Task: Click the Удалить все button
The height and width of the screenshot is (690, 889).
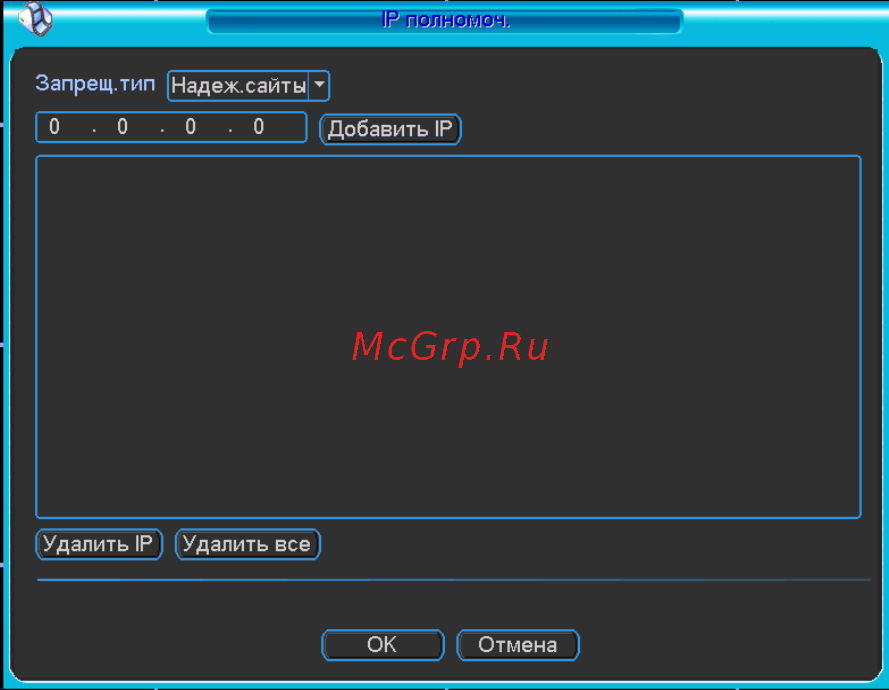Action: pyautogui.click(x=247, y=544)
